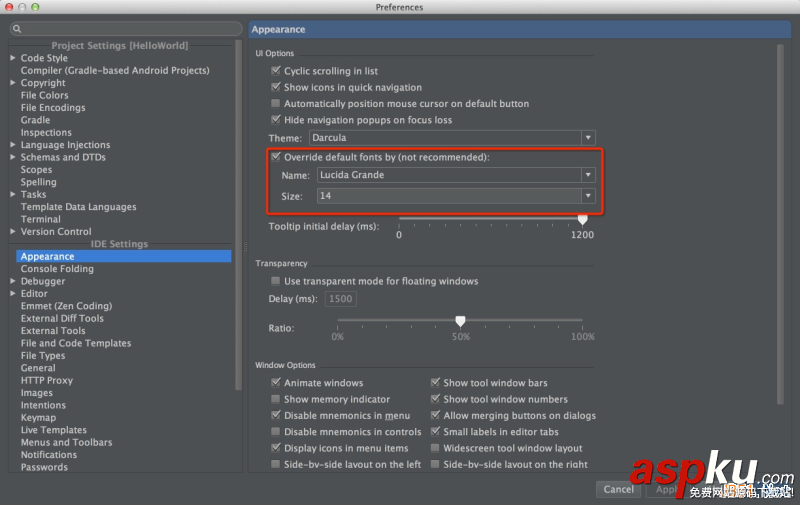
Task: Open Terminal settings
Action: click(40, 219)
